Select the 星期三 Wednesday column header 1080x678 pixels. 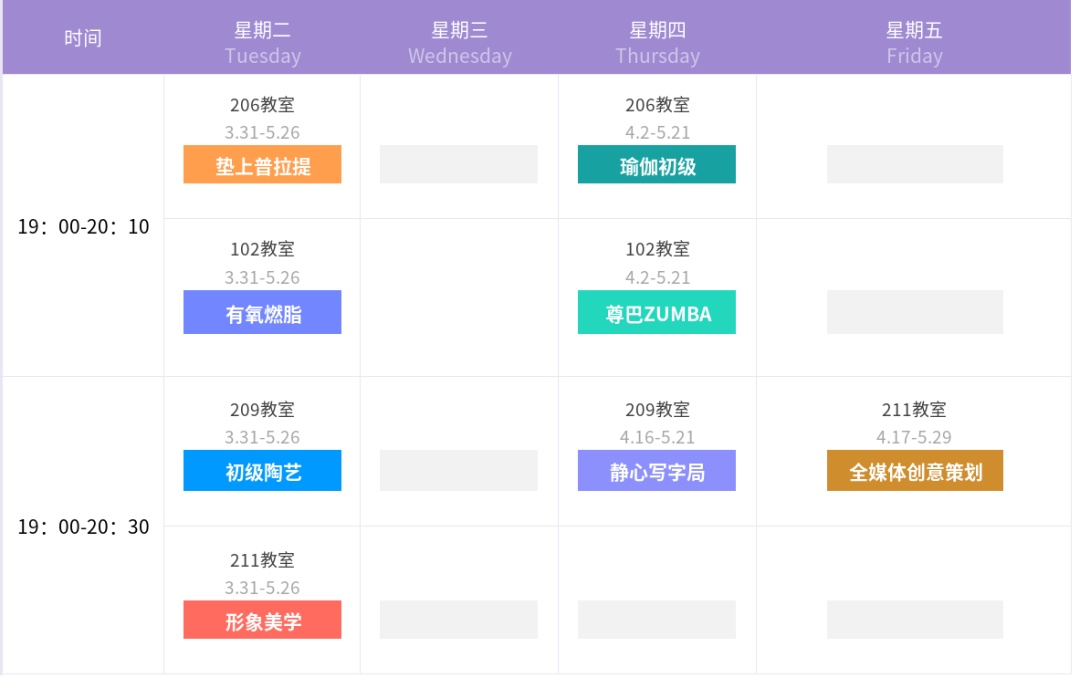pyautogui.click(x=459, y=42)
